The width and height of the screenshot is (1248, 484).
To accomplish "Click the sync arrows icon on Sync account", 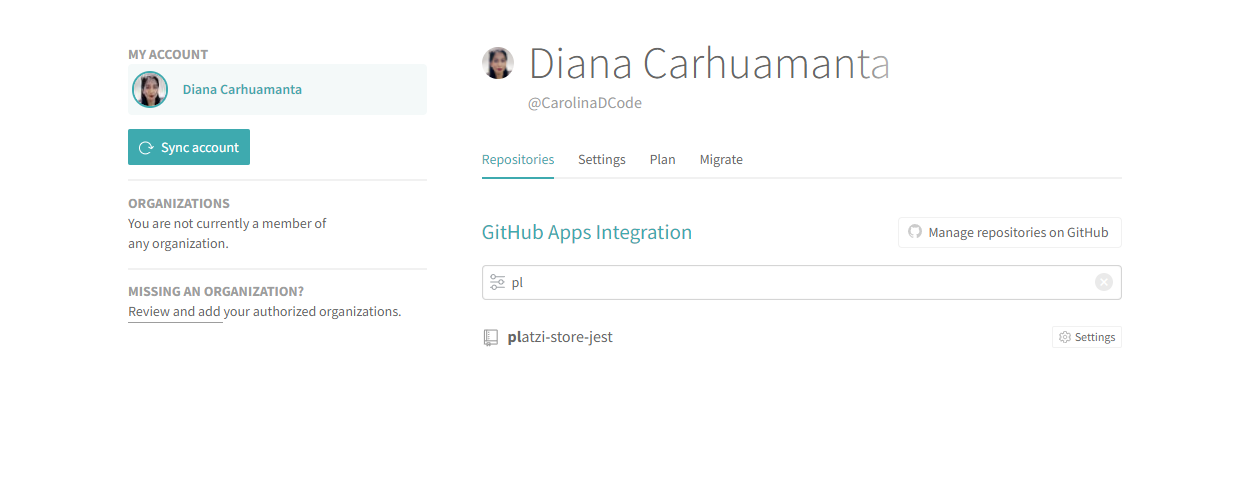I will pyautogui.click(x=146, y=148).
